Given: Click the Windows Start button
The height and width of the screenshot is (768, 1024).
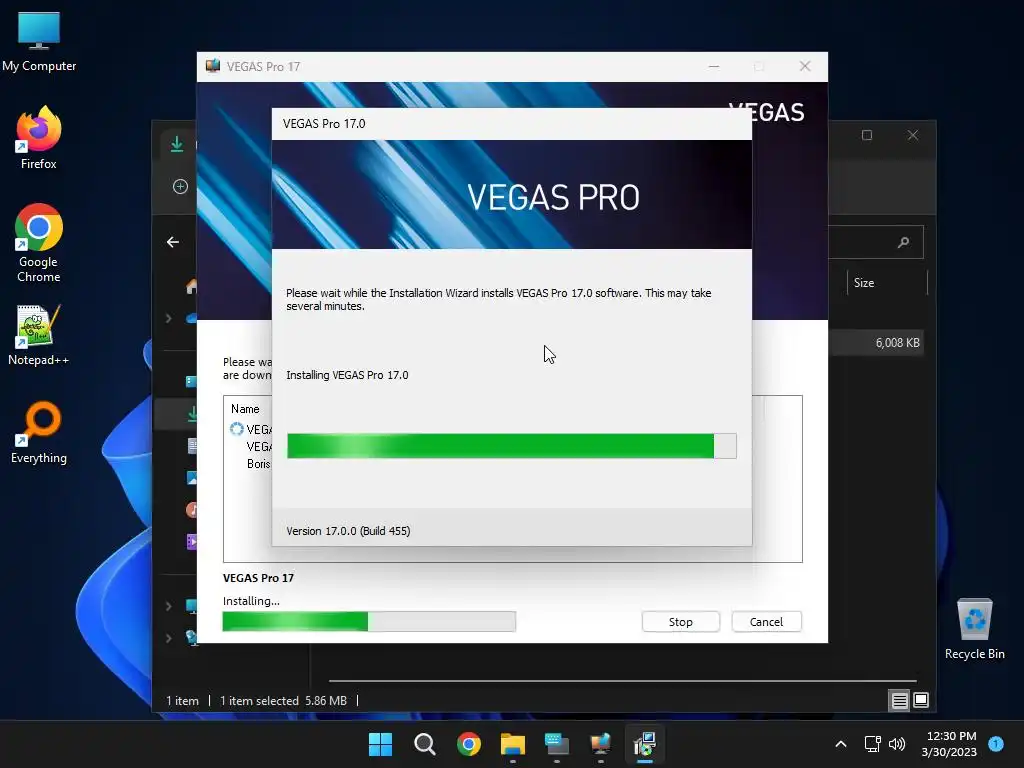Looking at the screenshot, I should point(380,744).
